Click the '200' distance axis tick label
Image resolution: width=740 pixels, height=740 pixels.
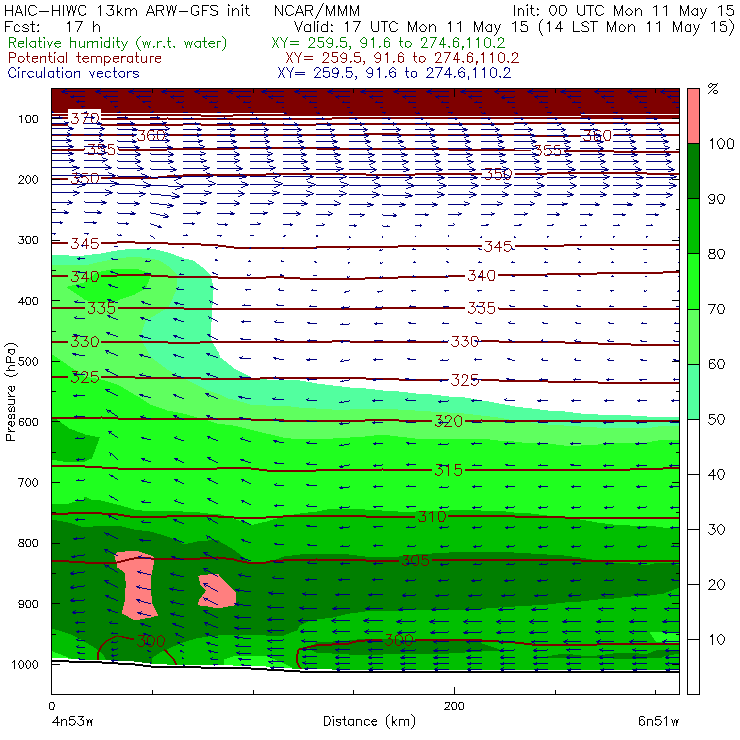pos(454,706)
